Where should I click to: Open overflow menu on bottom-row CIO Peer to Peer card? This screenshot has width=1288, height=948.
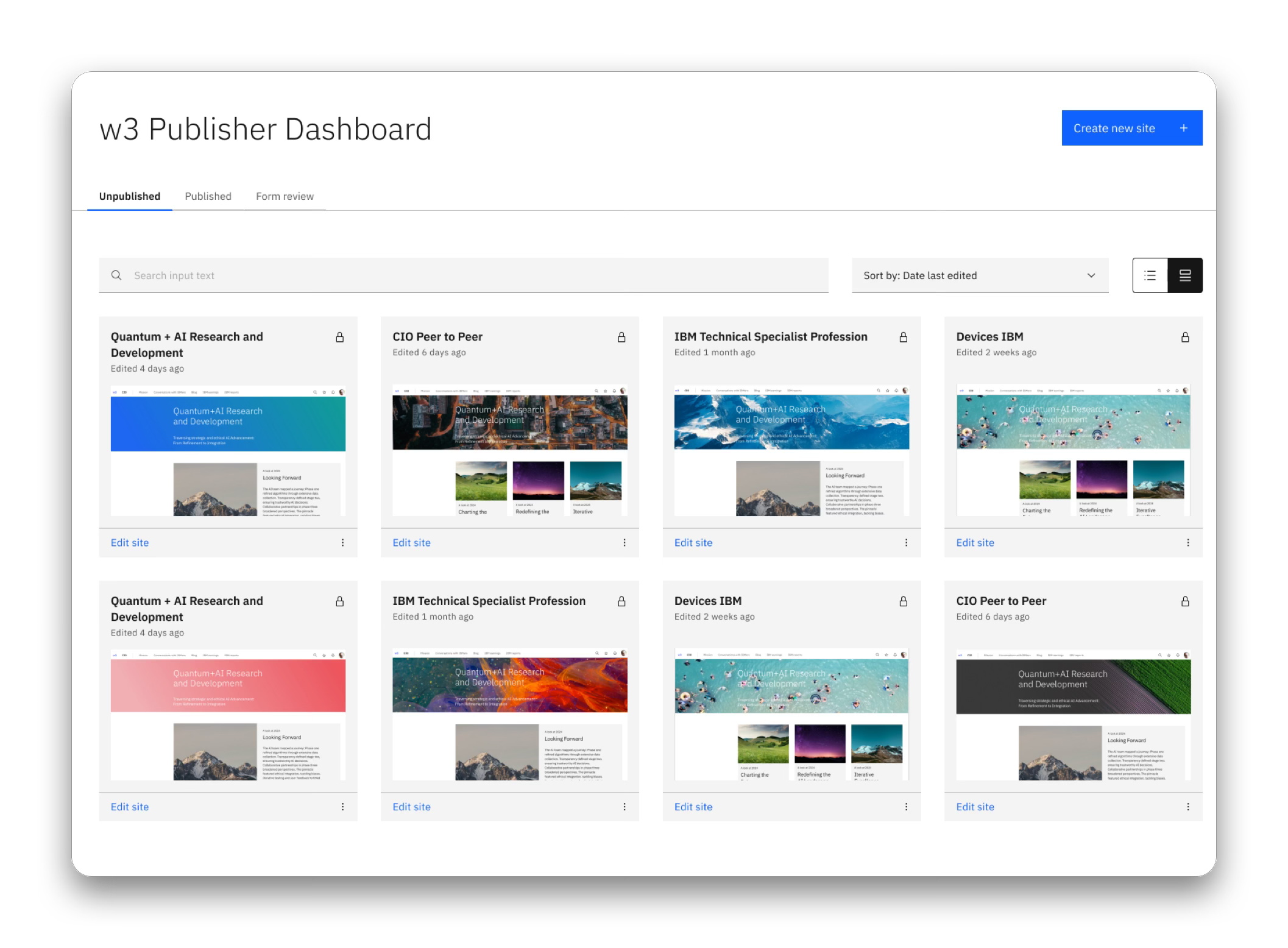tap(1187, 807)
